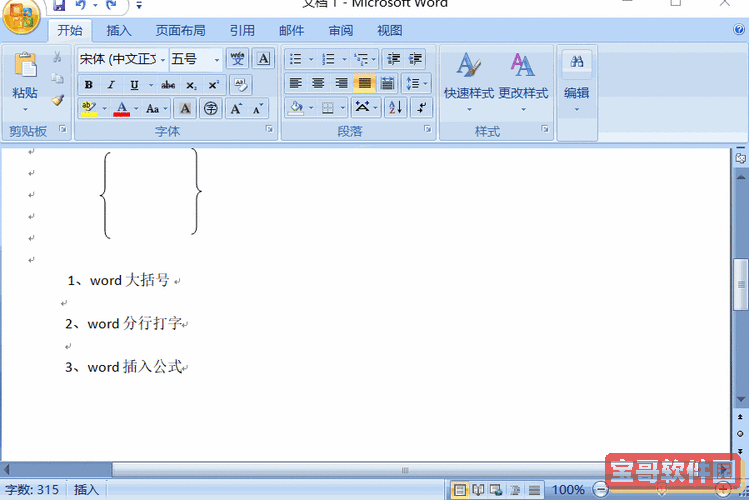Image resolution: width=749 pixels, height=500 pixels.
Task: Apply yellow text highlight color
Action: 89,109
